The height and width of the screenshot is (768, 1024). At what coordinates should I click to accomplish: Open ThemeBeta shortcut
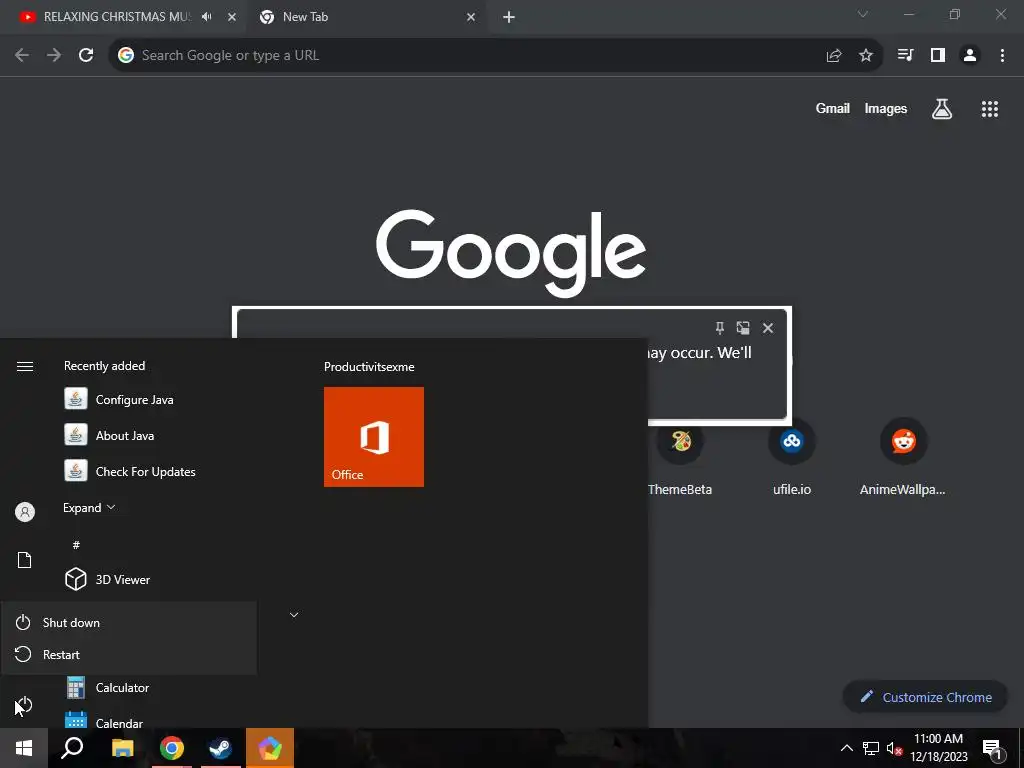click(x=680, y=458)
